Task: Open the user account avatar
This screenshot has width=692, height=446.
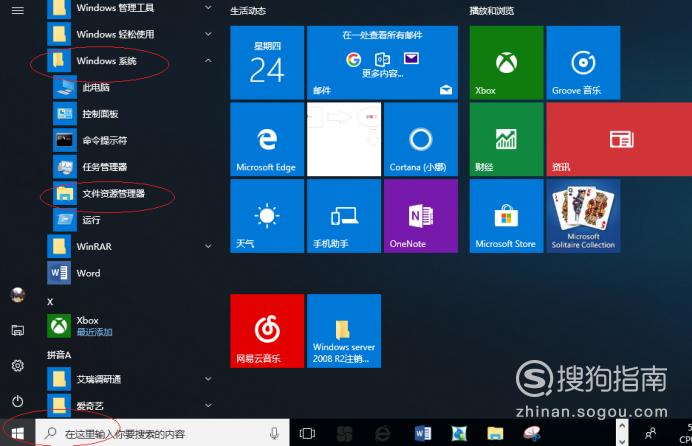Action: tap(18, 295)
